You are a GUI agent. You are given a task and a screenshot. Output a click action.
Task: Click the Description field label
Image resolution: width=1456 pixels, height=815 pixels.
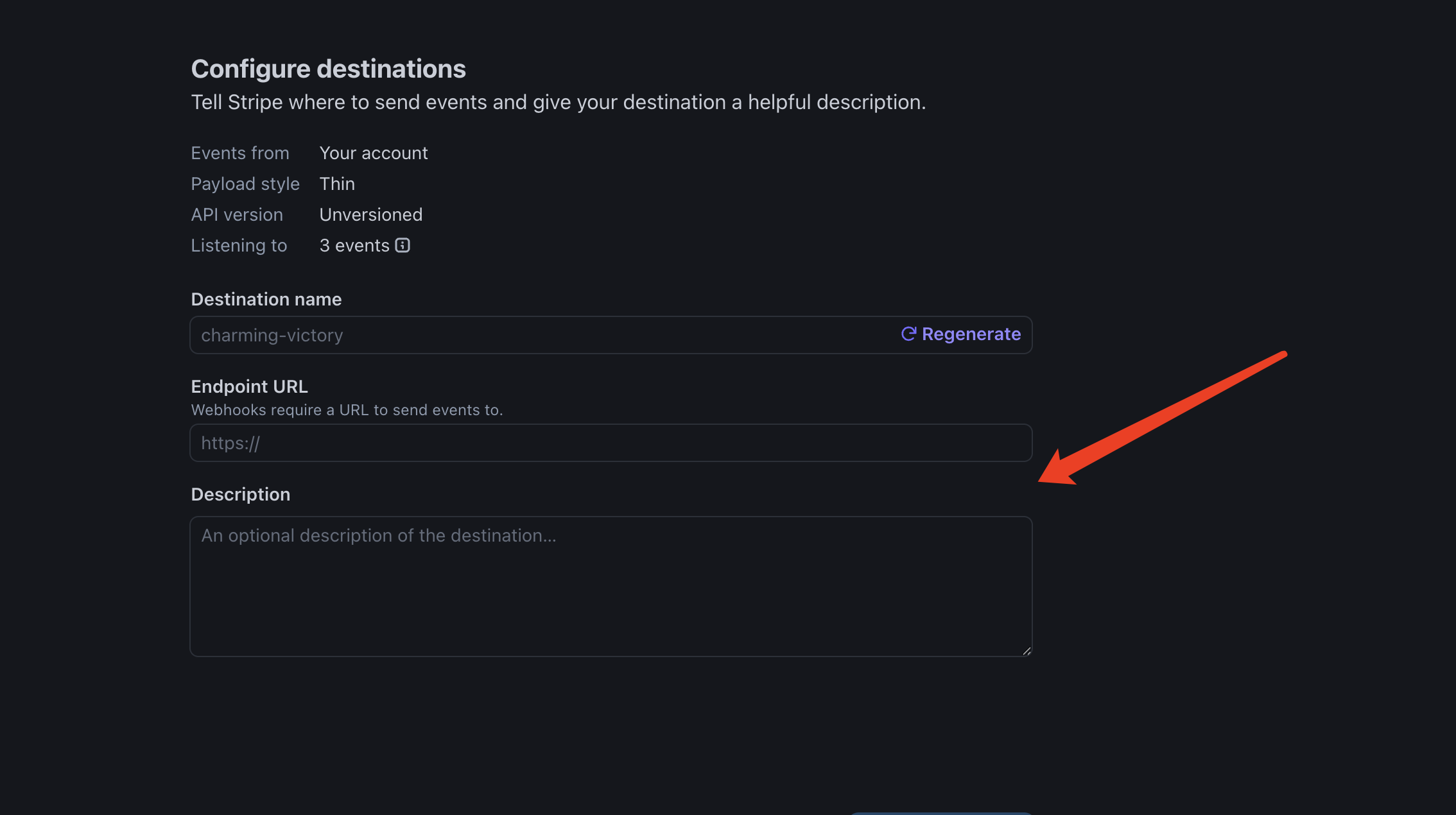241,494
